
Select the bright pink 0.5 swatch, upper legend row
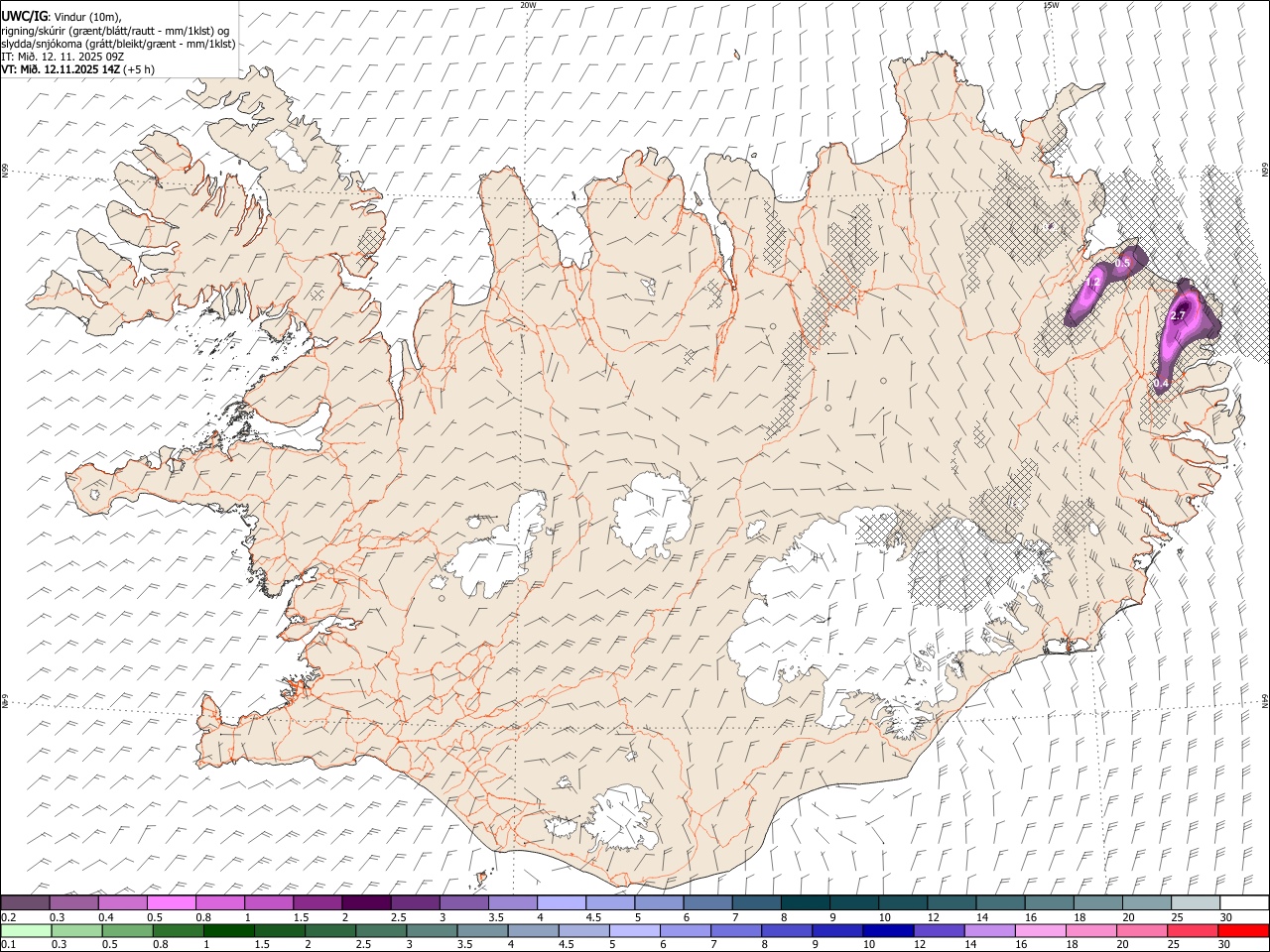pos(172,902)
